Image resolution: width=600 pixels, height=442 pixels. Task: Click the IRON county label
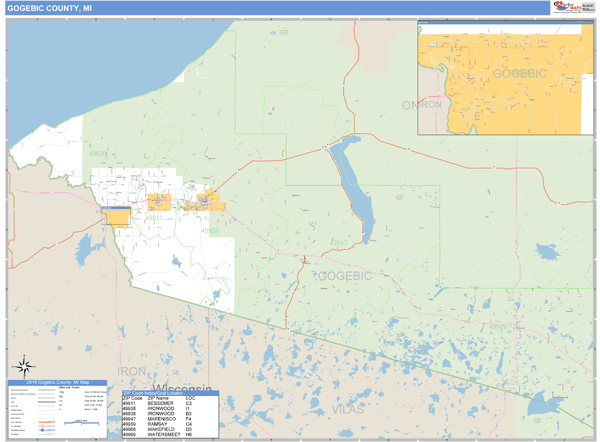tap(133, 371)
